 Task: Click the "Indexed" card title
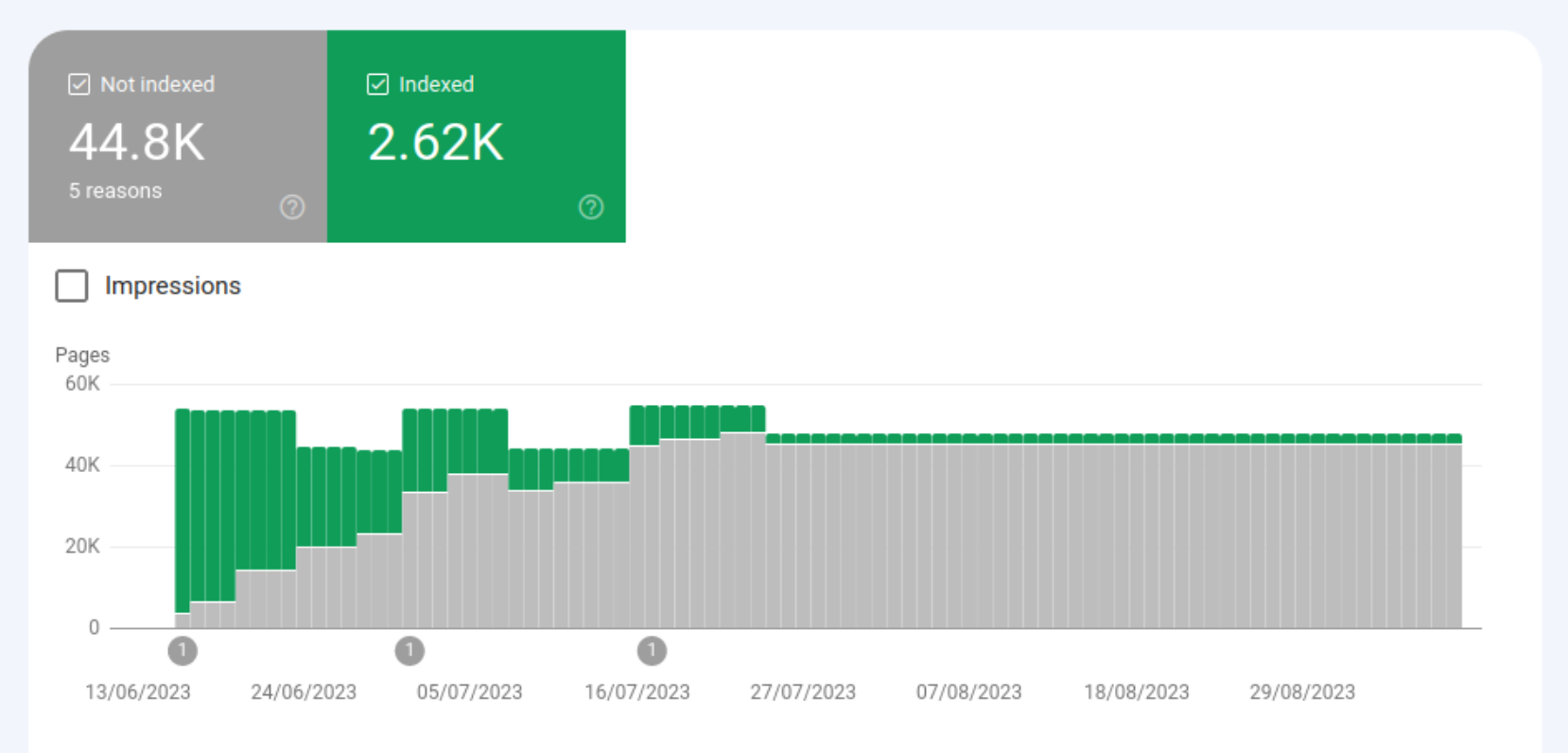pos(436,84)
